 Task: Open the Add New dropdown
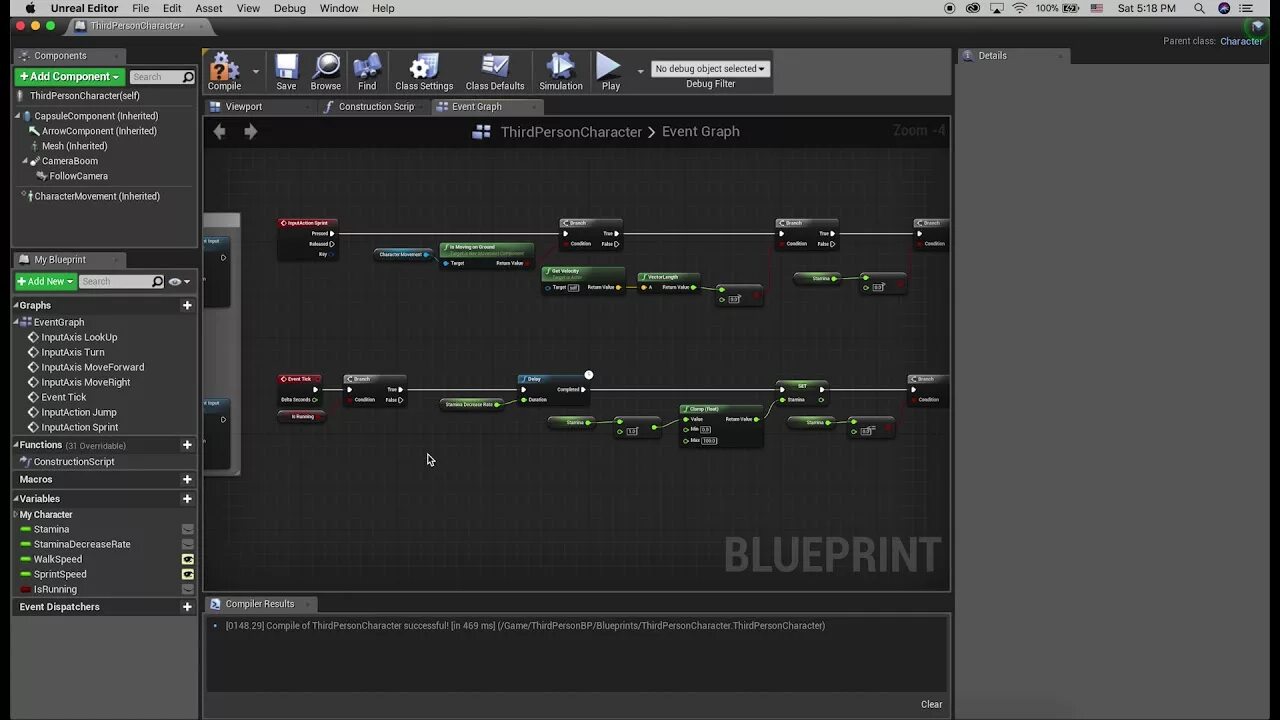(45, 282)
